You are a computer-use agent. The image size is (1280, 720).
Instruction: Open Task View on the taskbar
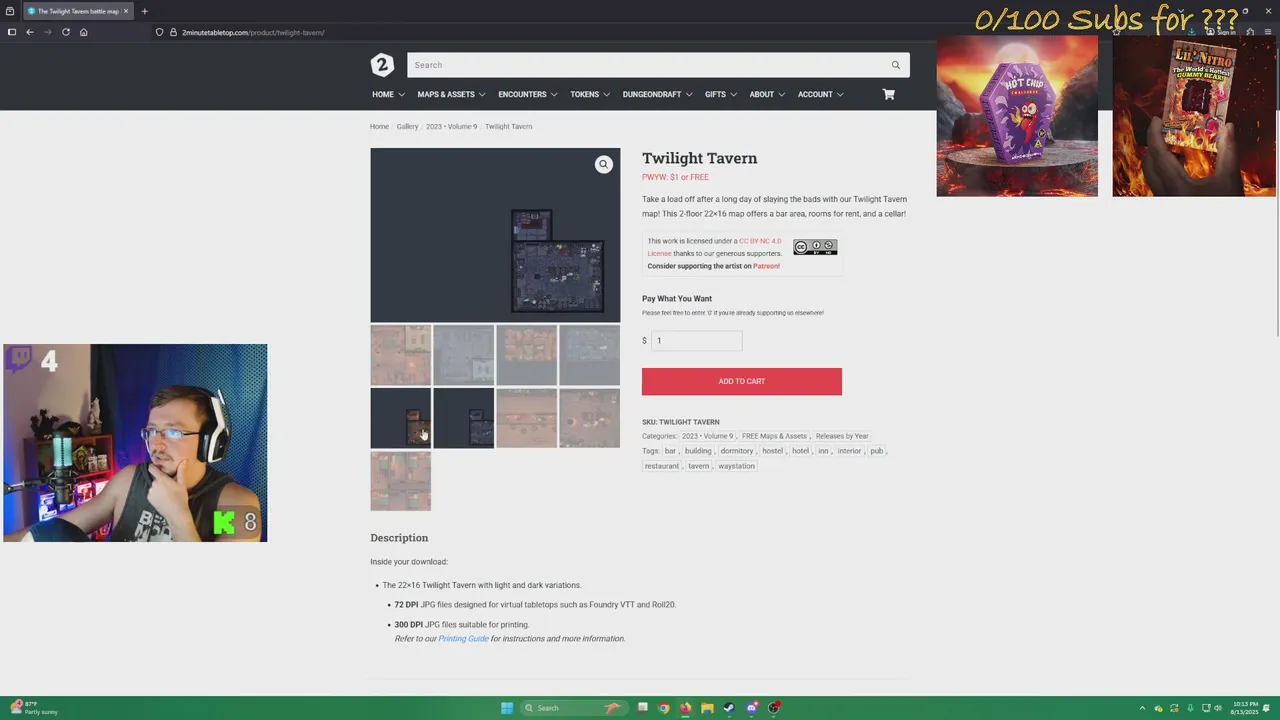(643, 708)
